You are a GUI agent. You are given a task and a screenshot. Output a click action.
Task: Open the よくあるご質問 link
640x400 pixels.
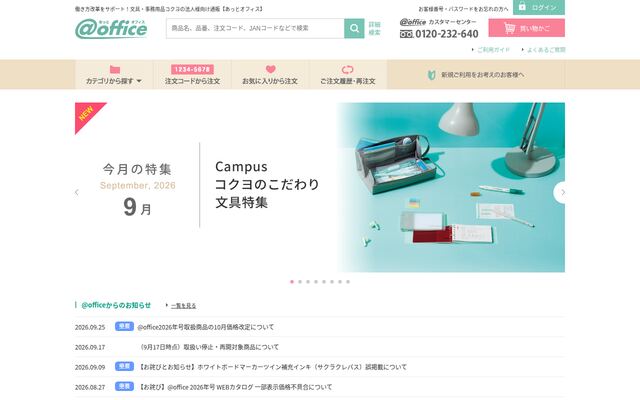545,50
